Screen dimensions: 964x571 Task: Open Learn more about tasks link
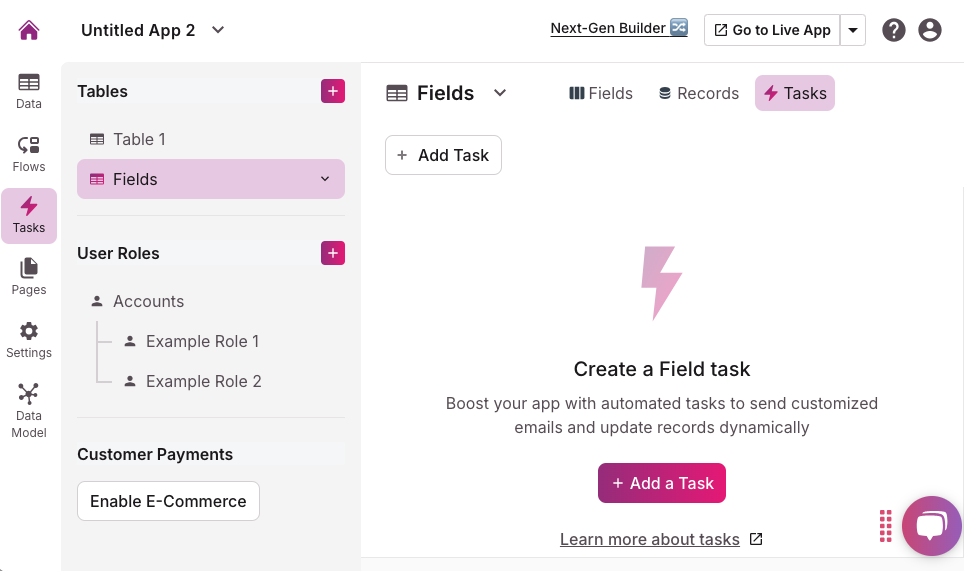tap(650, 539)
